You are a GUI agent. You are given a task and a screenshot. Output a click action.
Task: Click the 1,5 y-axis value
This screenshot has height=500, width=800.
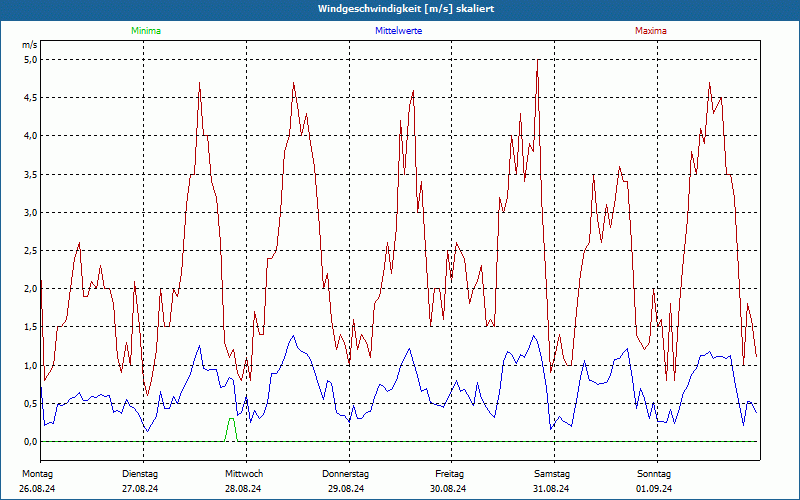click(x=31, y=327)
